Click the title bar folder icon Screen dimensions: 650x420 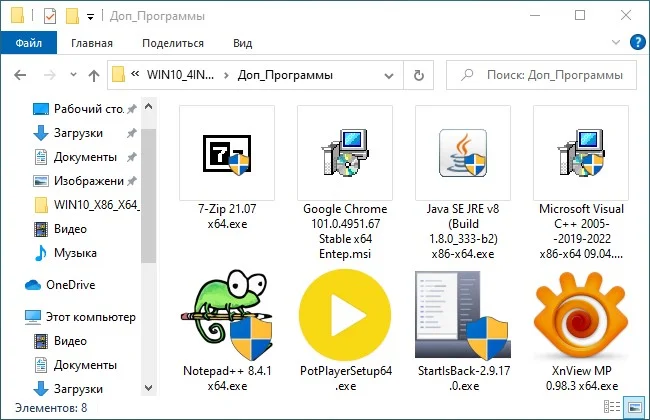pos(17,16)
